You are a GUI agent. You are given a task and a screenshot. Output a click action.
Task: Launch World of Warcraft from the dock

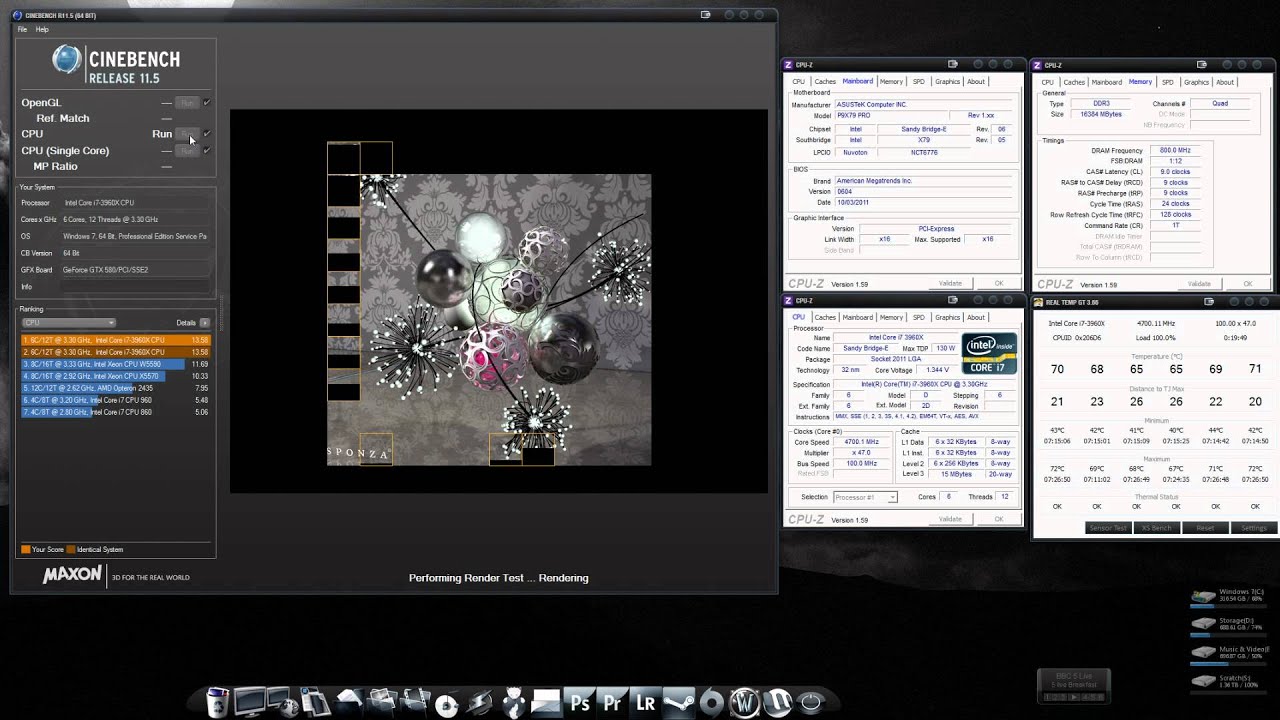[x=745, y=703]
